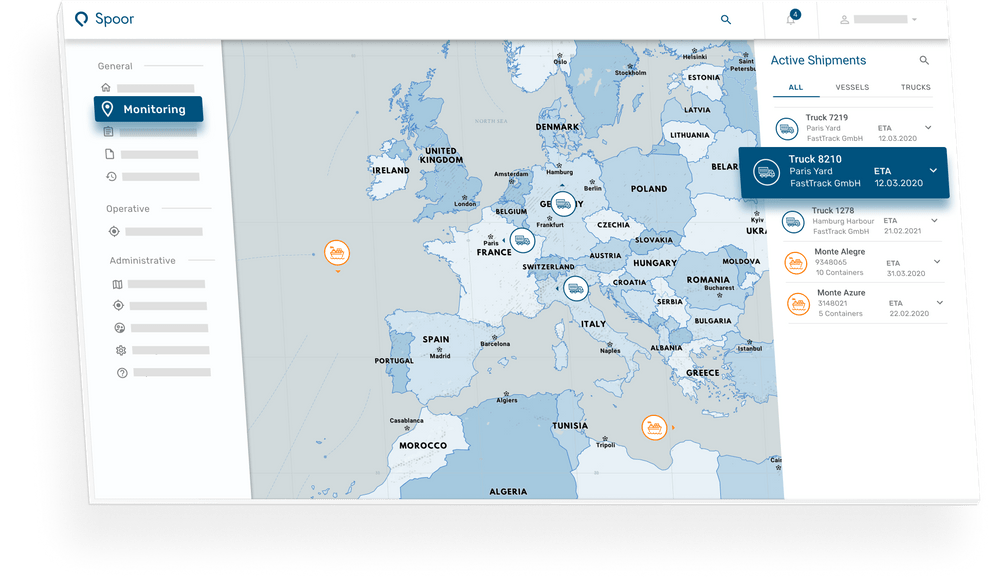Open the Monitoring menu item

pos(148,109)
